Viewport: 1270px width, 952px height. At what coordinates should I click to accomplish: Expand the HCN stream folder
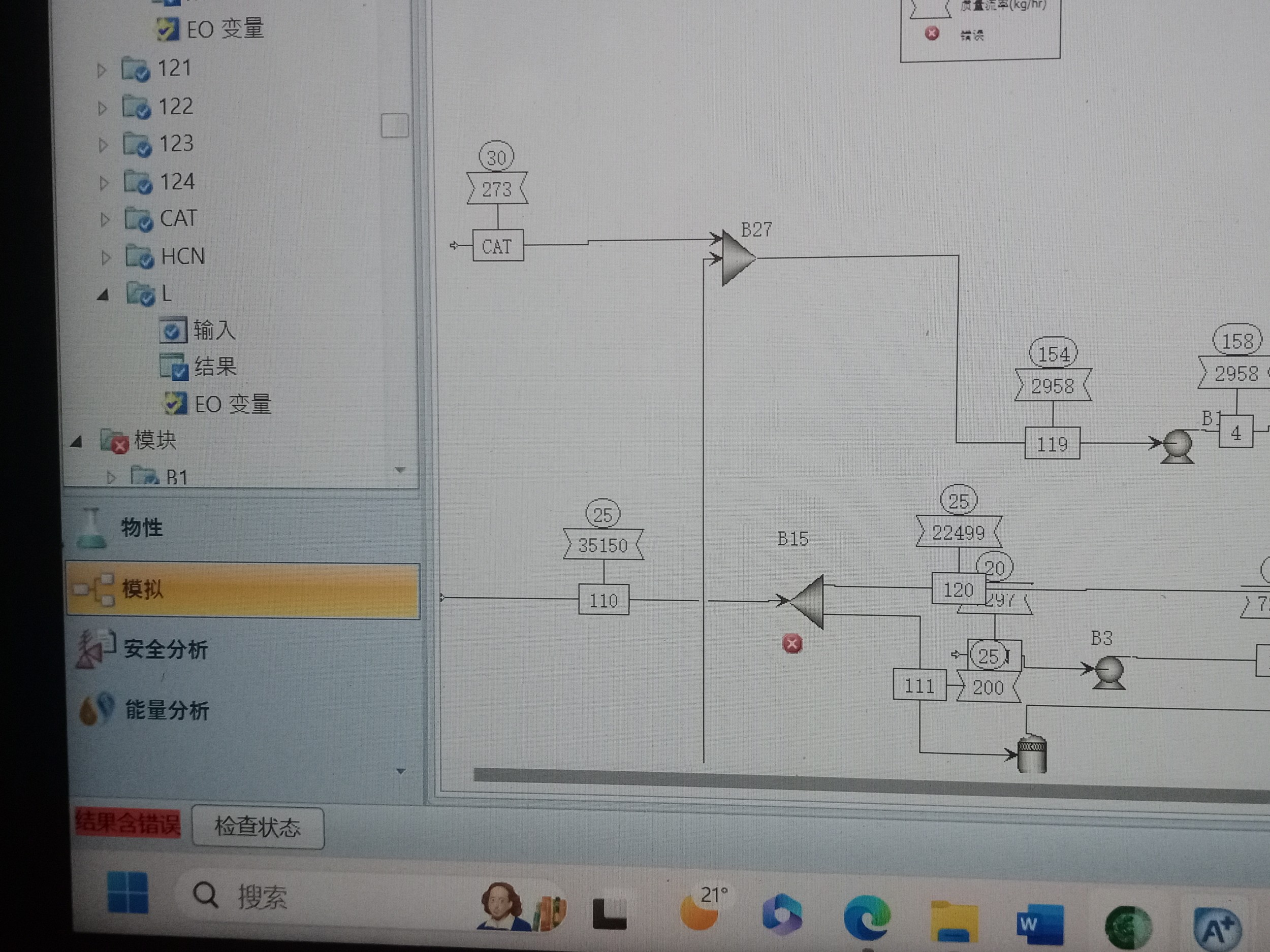[106, 257]
